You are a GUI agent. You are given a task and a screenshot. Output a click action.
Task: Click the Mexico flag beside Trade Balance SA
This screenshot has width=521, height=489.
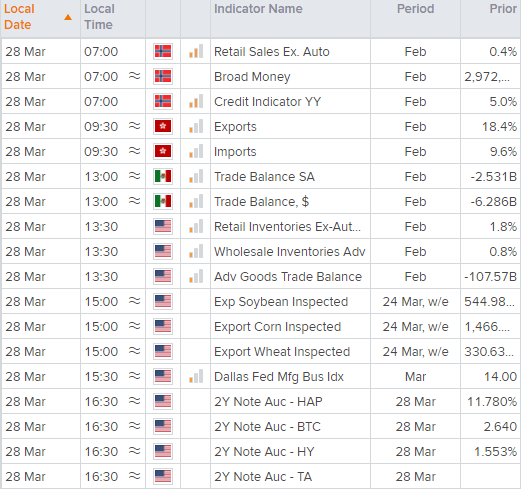(x=163, y=177)
